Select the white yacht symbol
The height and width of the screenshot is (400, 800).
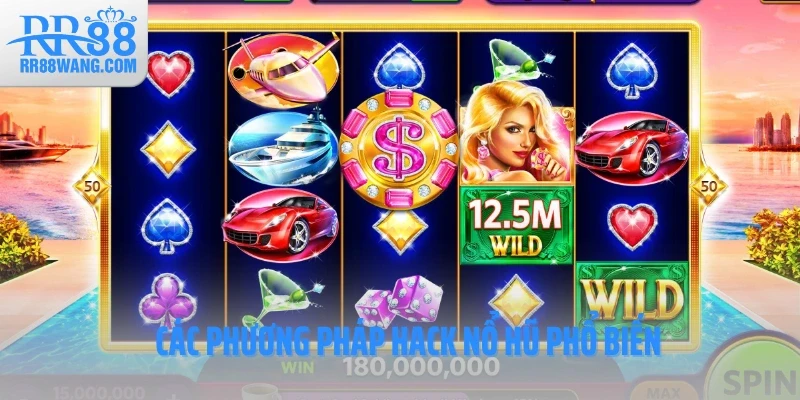tap(283, 148)
